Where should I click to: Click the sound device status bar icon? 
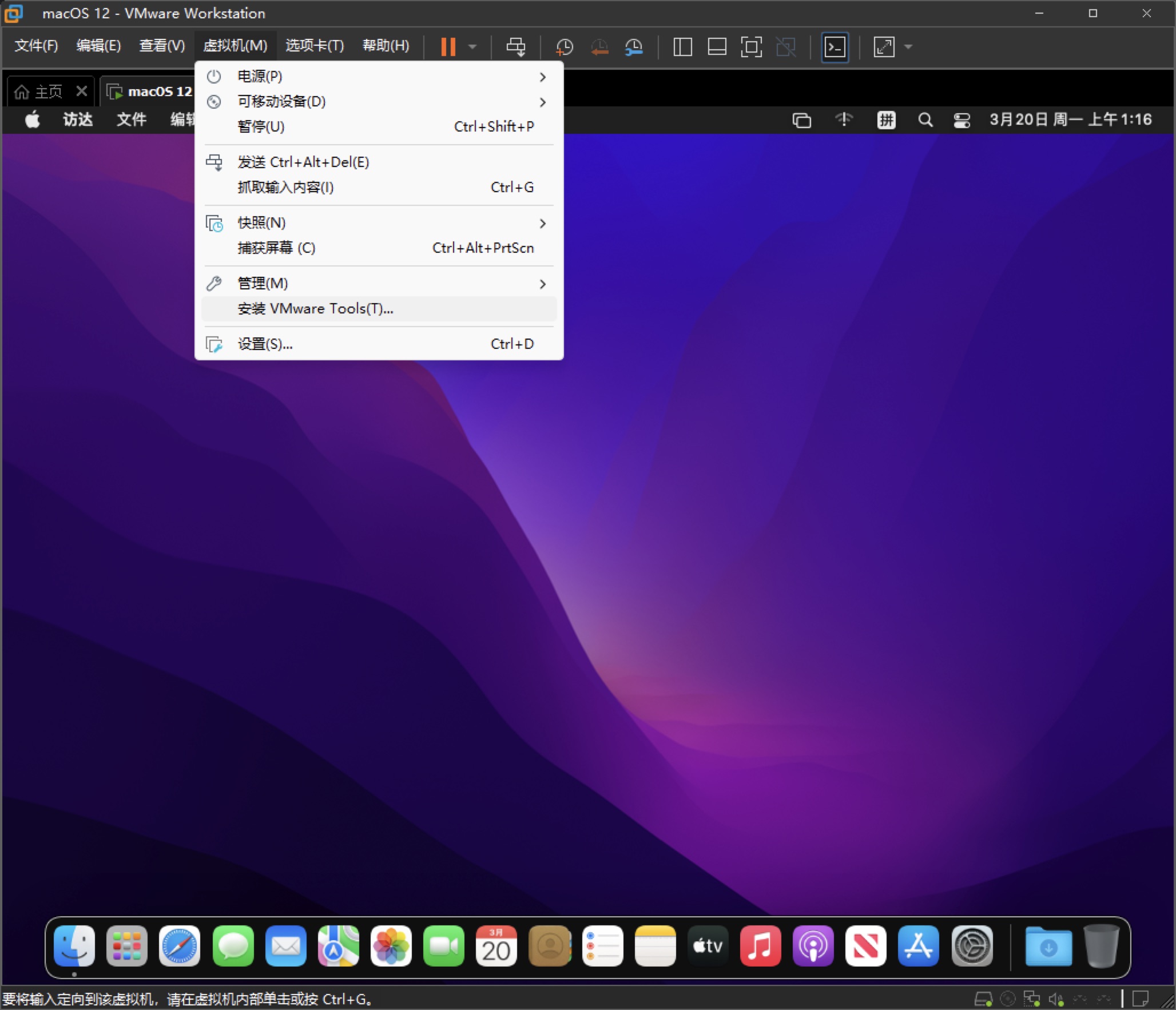click(x=1055, y=999)
